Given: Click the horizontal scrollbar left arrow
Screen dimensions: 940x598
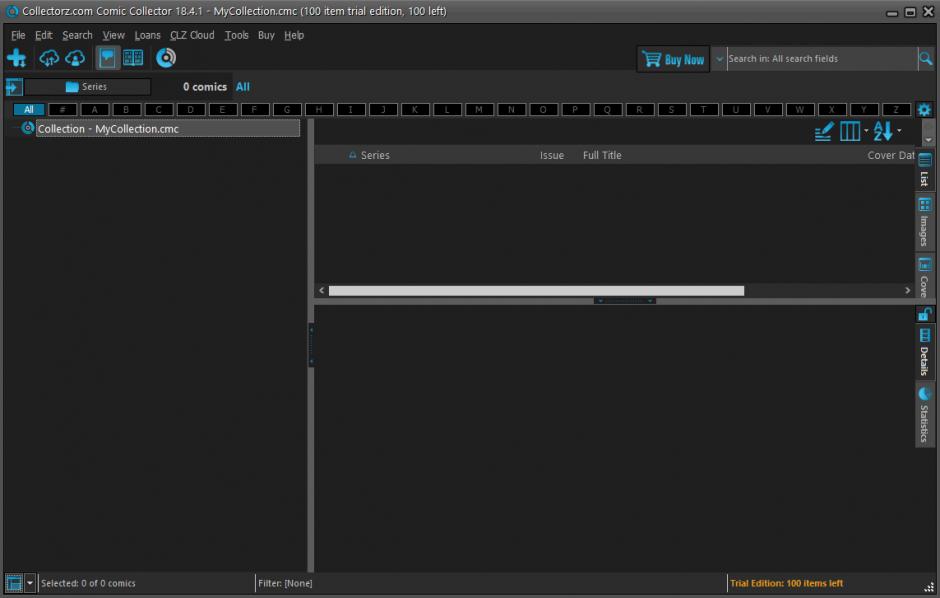Looking at the screenshot, I should coord(322,291).
